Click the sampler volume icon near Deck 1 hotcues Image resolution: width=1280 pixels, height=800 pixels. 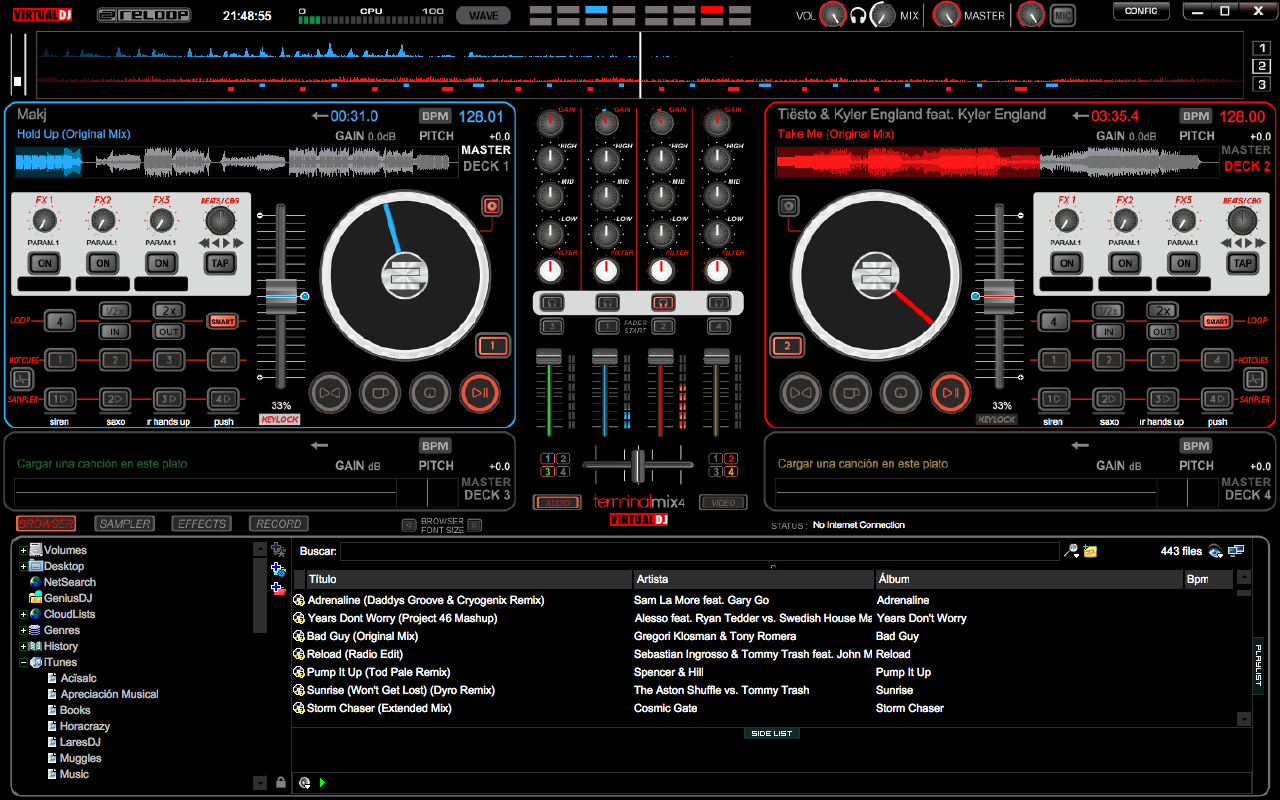click(x=22, y=379)
